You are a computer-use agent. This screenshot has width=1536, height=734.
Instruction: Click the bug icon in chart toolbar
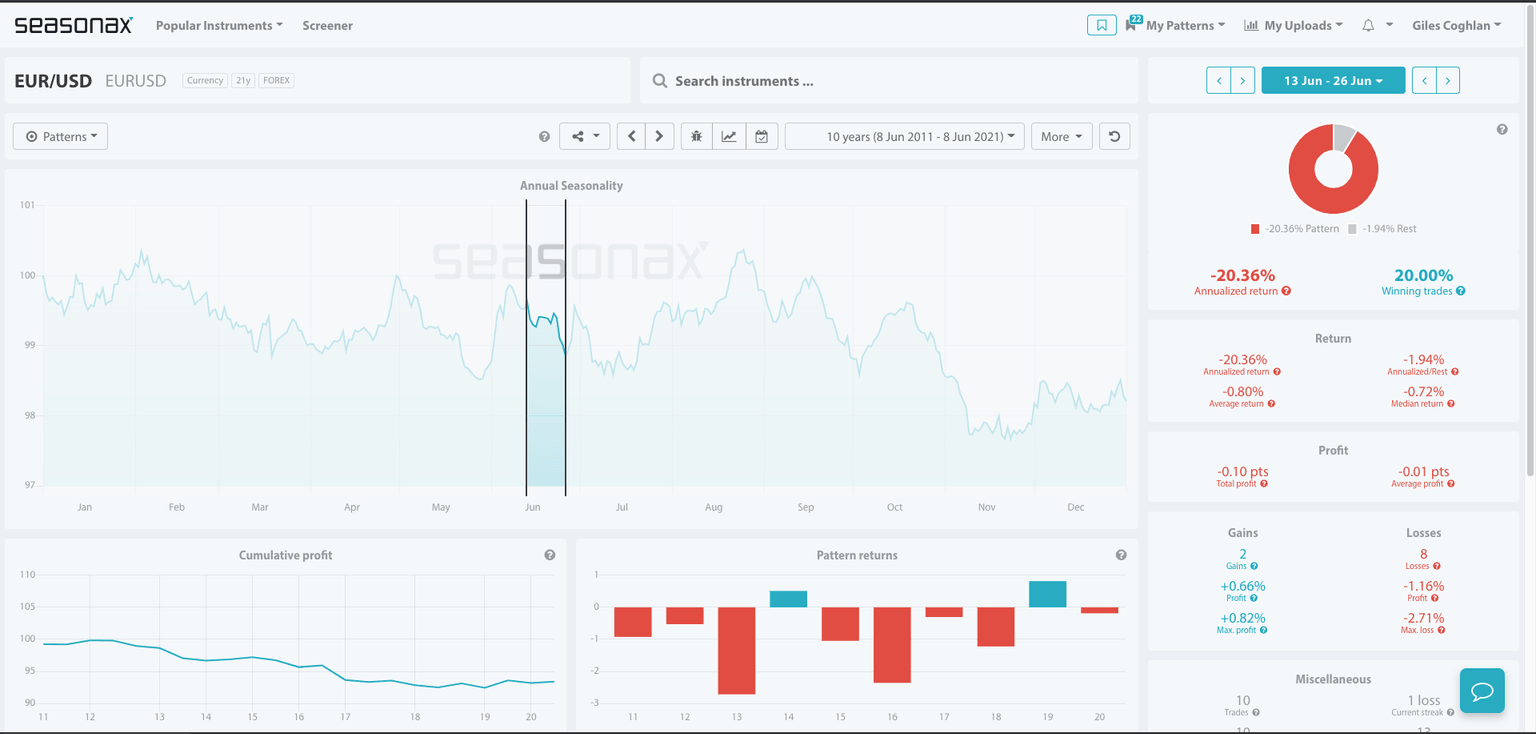coord(697,136)
